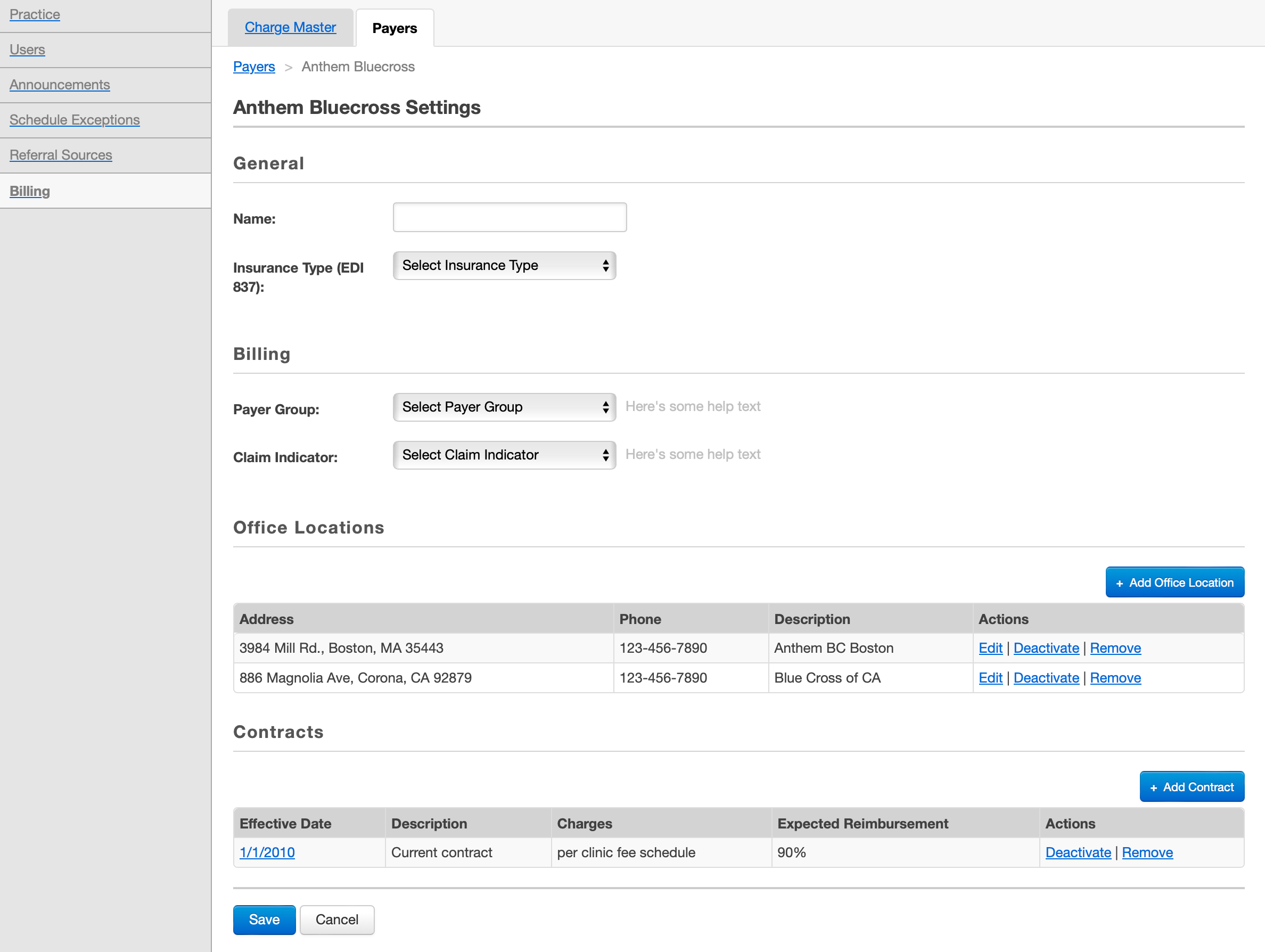Deactivate the Current contract row
Viewport: 1265px width, 952px height.
click(x=1078, y=852)
